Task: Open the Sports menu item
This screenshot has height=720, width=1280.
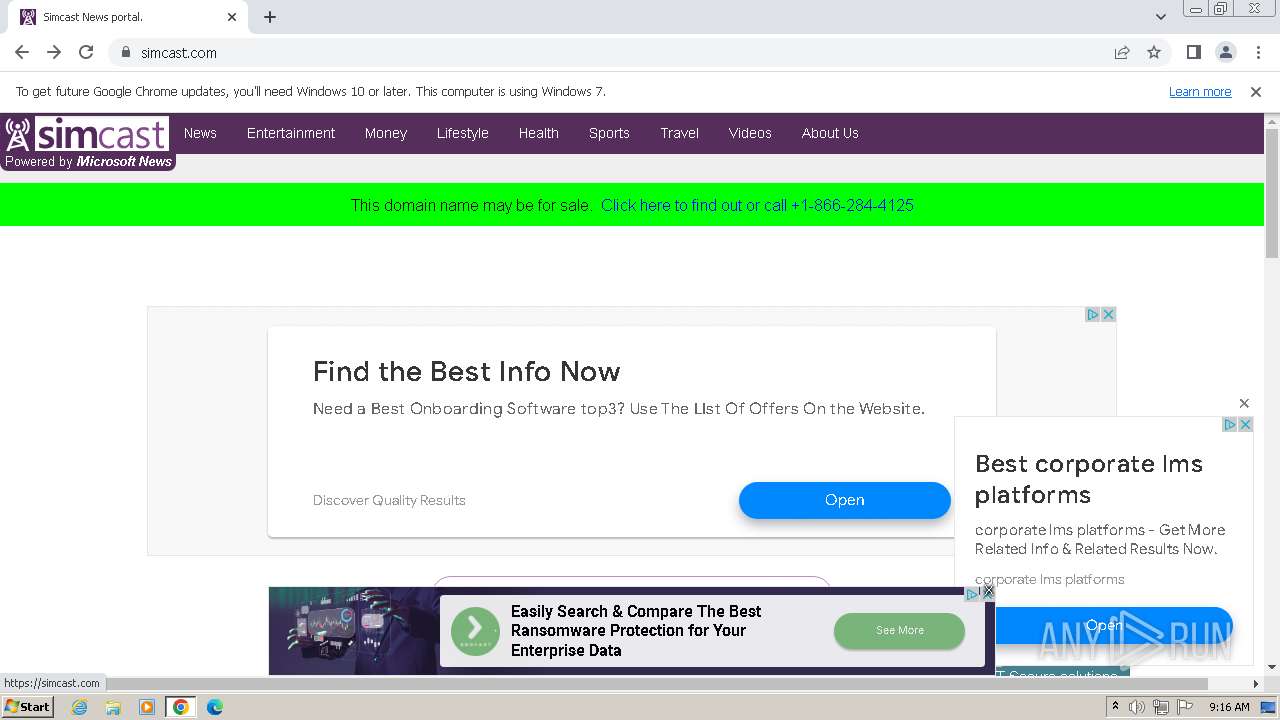Action: 609,133
